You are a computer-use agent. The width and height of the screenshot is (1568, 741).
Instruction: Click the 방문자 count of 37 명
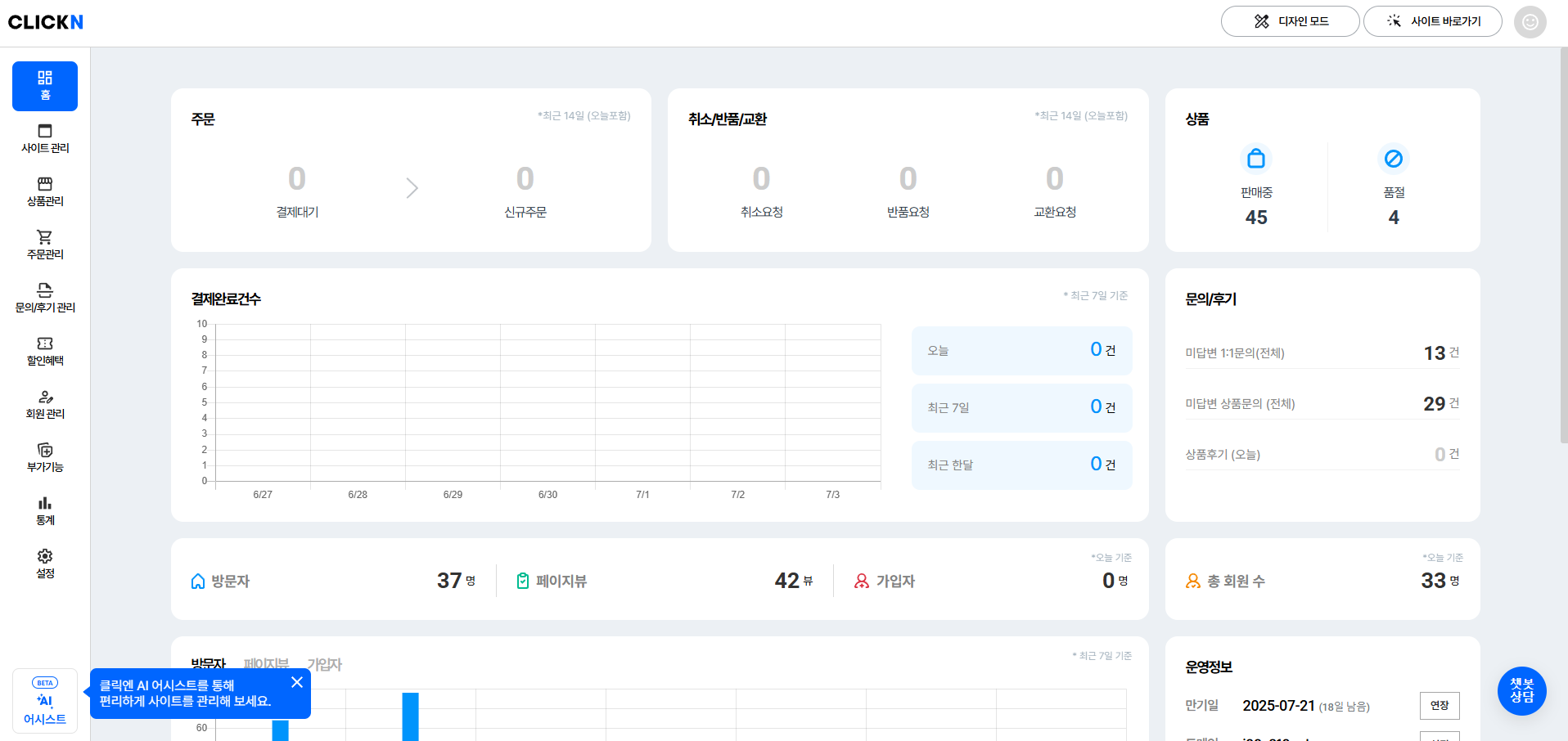pos(456,581)
